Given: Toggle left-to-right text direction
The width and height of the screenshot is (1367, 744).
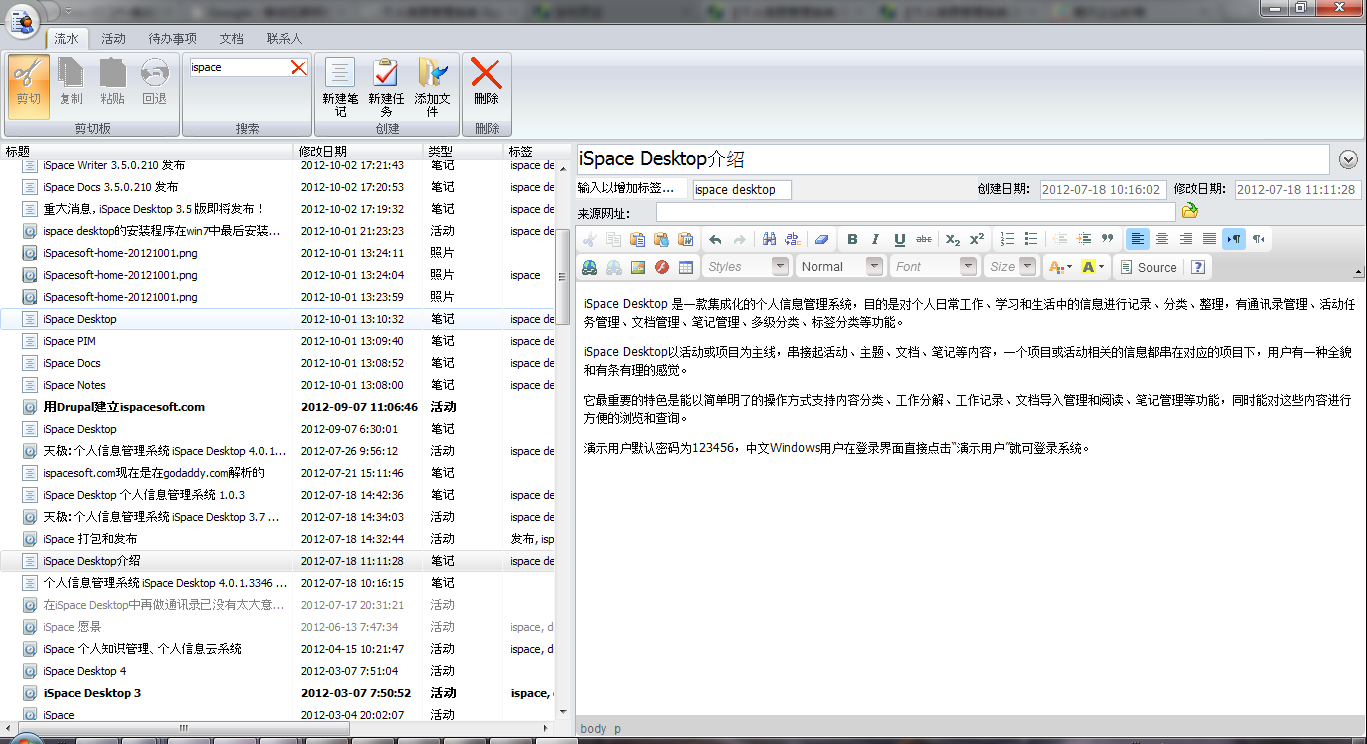Looking at the screenshot, I should point(1234,239).
